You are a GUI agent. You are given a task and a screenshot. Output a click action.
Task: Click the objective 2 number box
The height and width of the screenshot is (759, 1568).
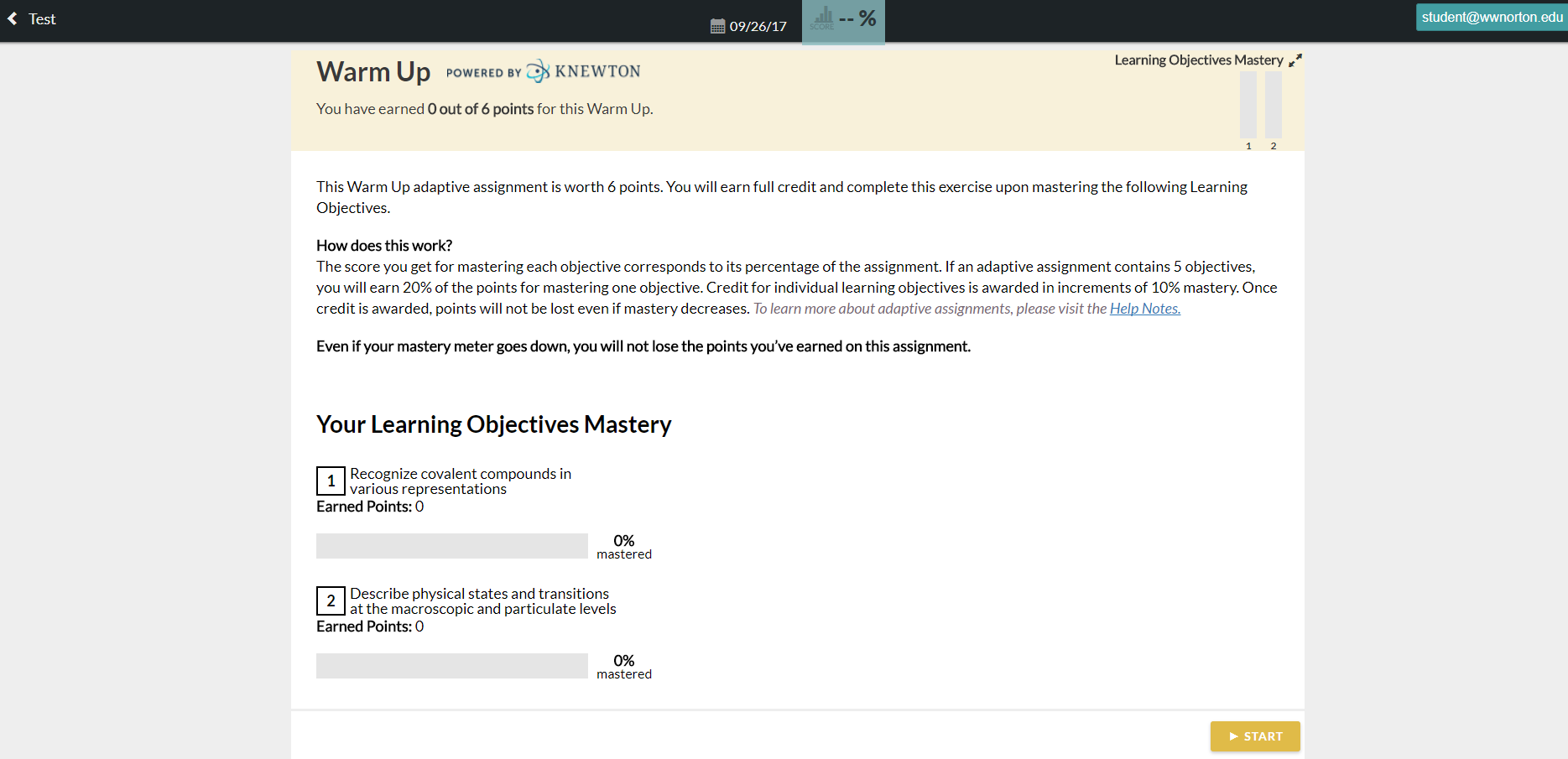pos(331,600)
